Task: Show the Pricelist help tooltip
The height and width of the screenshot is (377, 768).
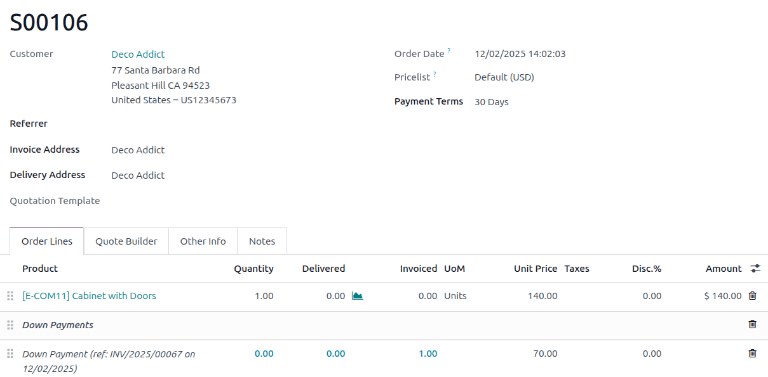Action: [x=434, y=74]
